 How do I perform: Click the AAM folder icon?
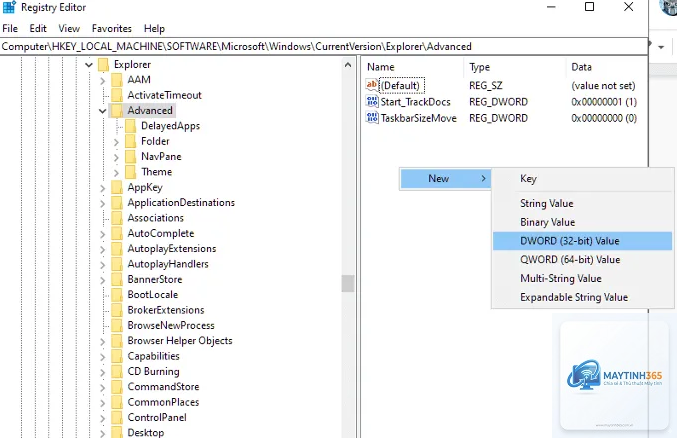coord(117,80)
